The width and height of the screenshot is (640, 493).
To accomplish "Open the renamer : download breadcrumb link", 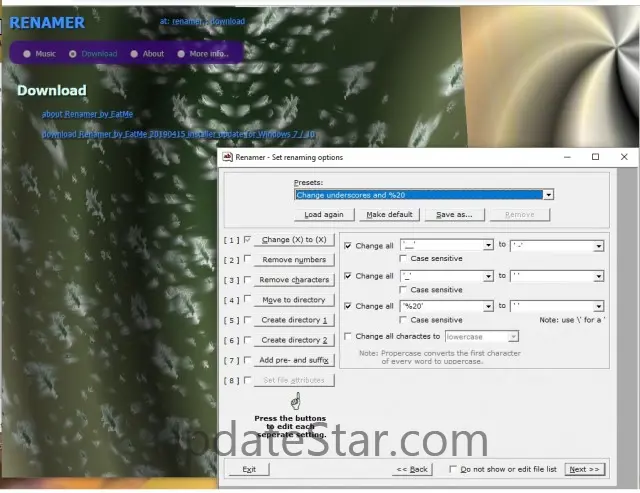I will point(209,21).
